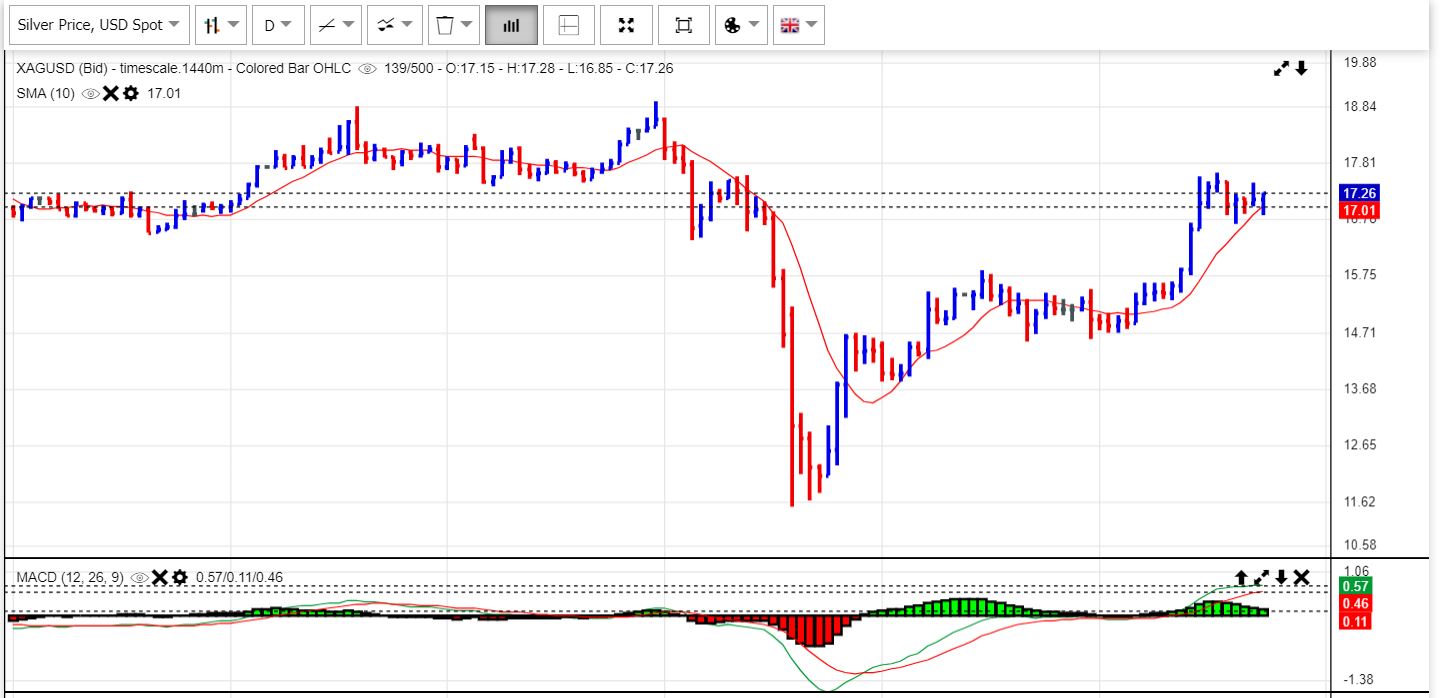The width and height of the screenshot is (1440, 698).
Task: Close the MACD pane with right-side X
Action: click(1301, 577)
